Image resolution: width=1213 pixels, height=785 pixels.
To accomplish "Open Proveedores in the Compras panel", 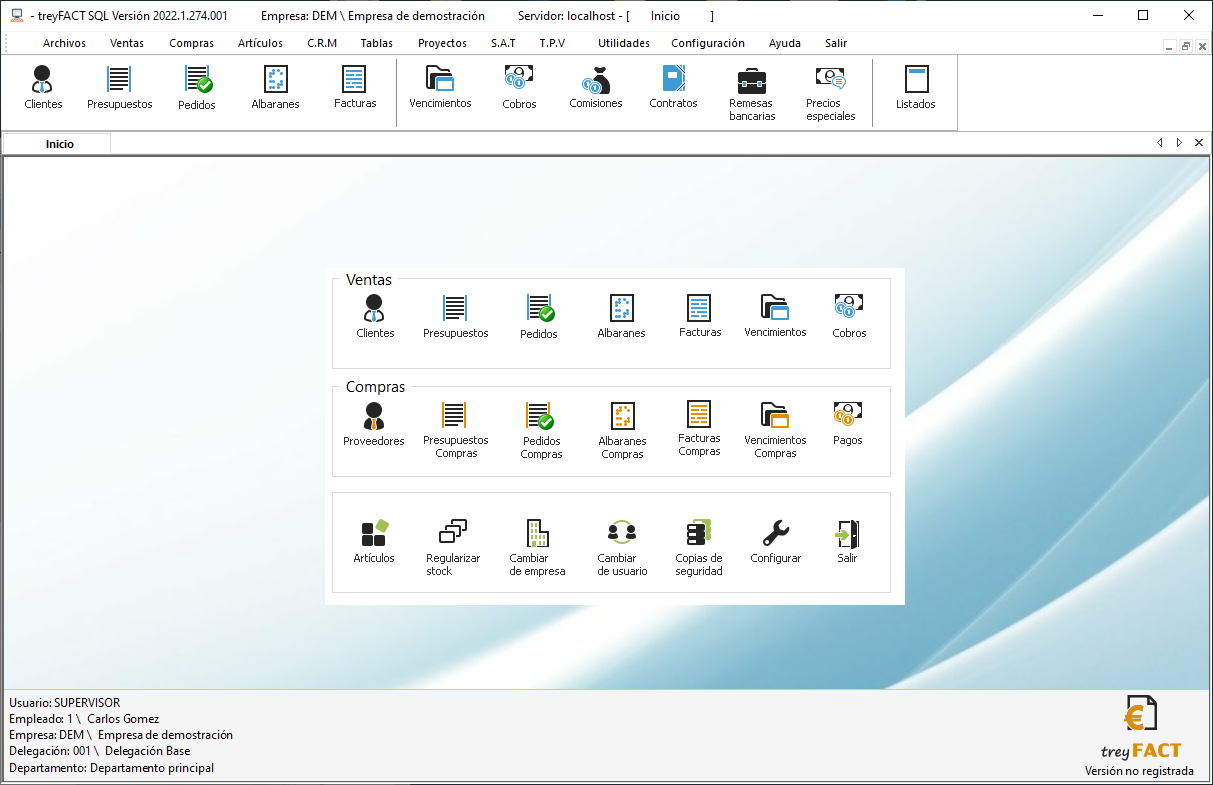I will point(374,425).
